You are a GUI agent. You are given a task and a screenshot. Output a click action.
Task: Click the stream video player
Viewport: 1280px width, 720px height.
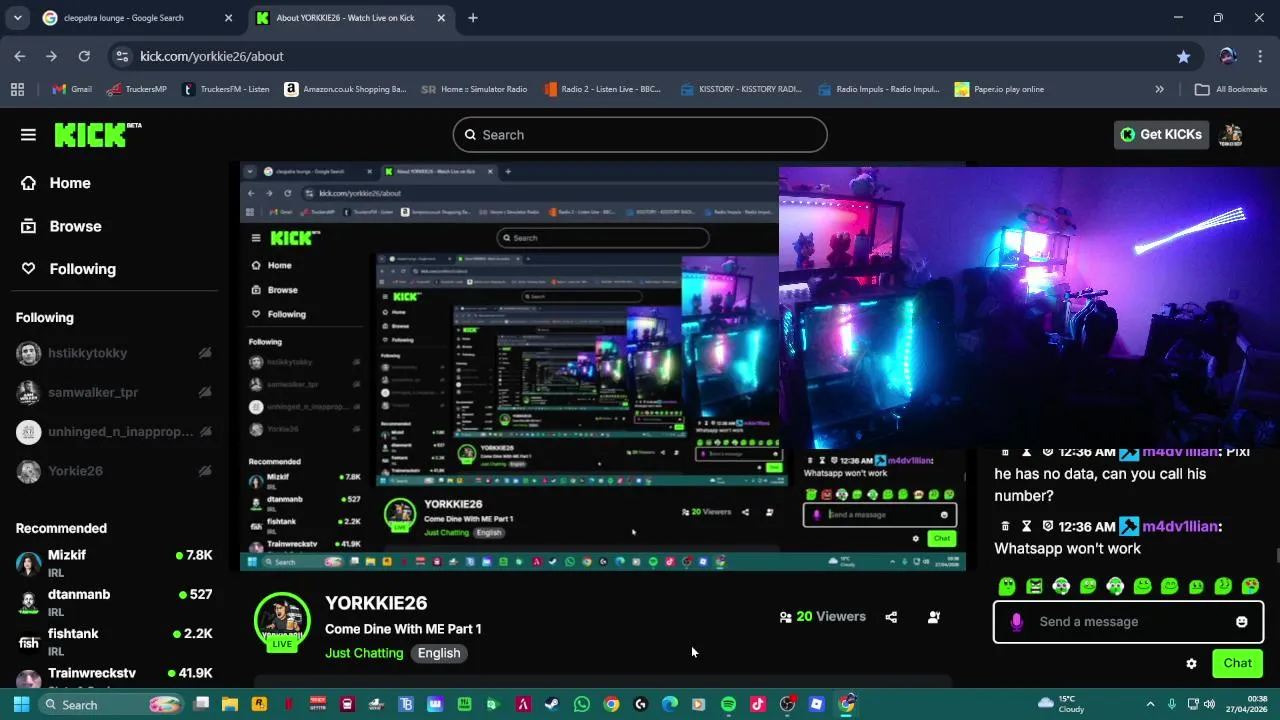602,366
